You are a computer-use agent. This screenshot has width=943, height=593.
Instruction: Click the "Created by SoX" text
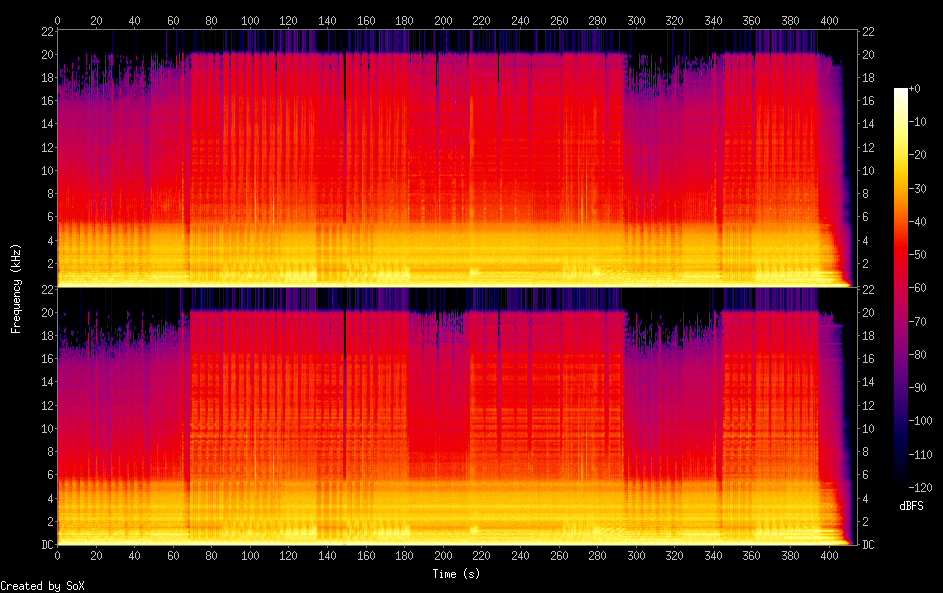[42, 586]
